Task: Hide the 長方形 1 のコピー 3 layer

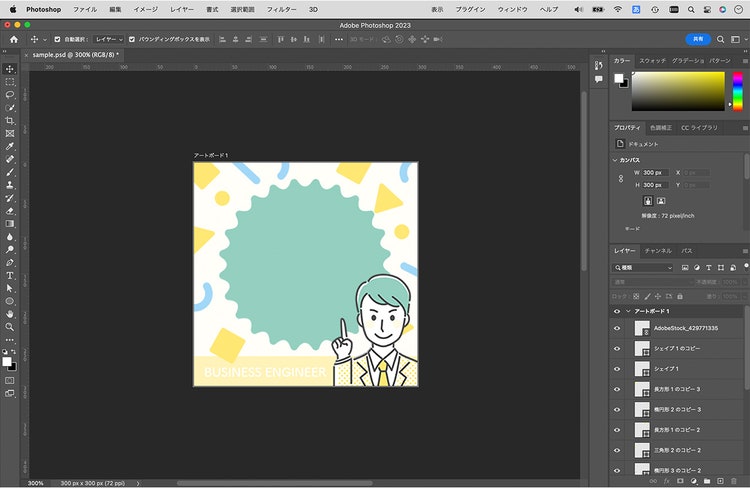Action: pyautogui.click(x=617, y=389)
